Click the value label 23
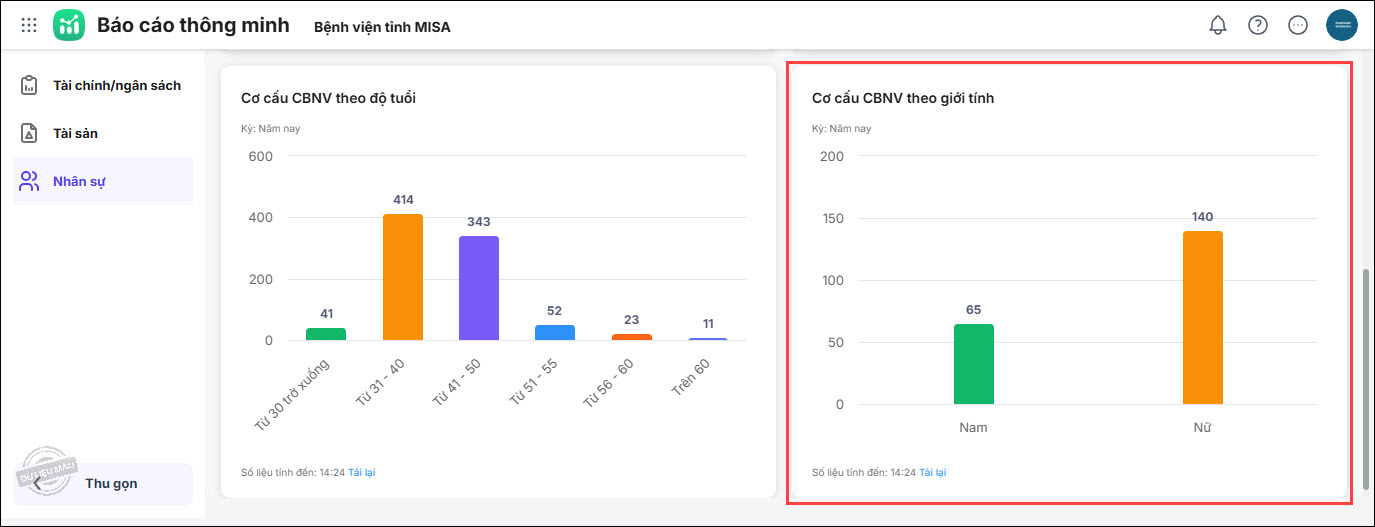This screenshot has width=1375, height=527. pos(632,320)
